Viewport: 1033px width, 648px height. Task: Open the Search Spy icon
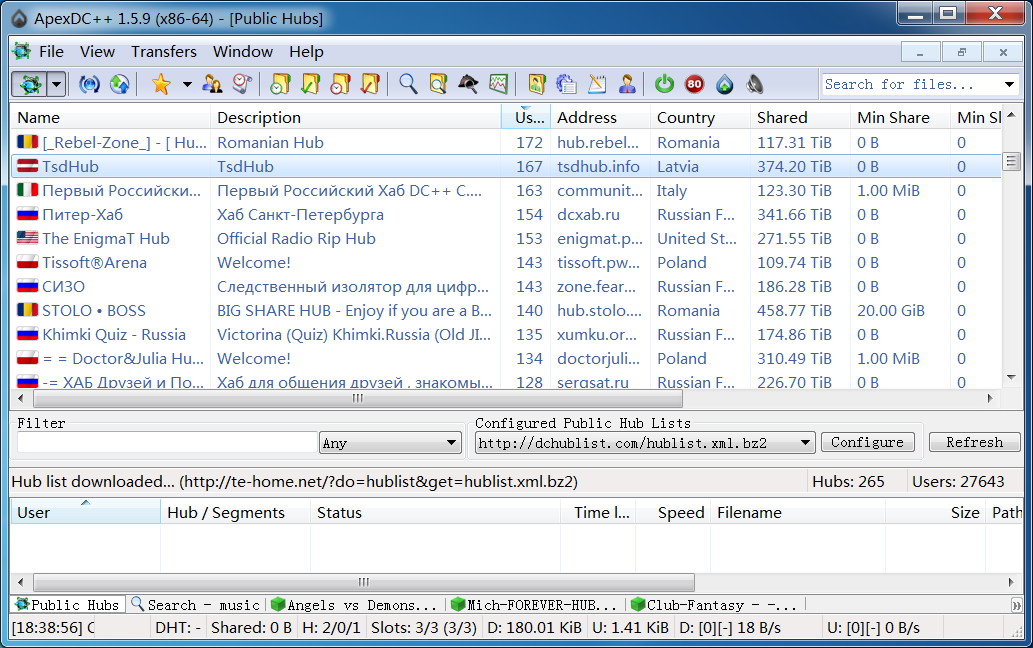[x=468, y=85]
